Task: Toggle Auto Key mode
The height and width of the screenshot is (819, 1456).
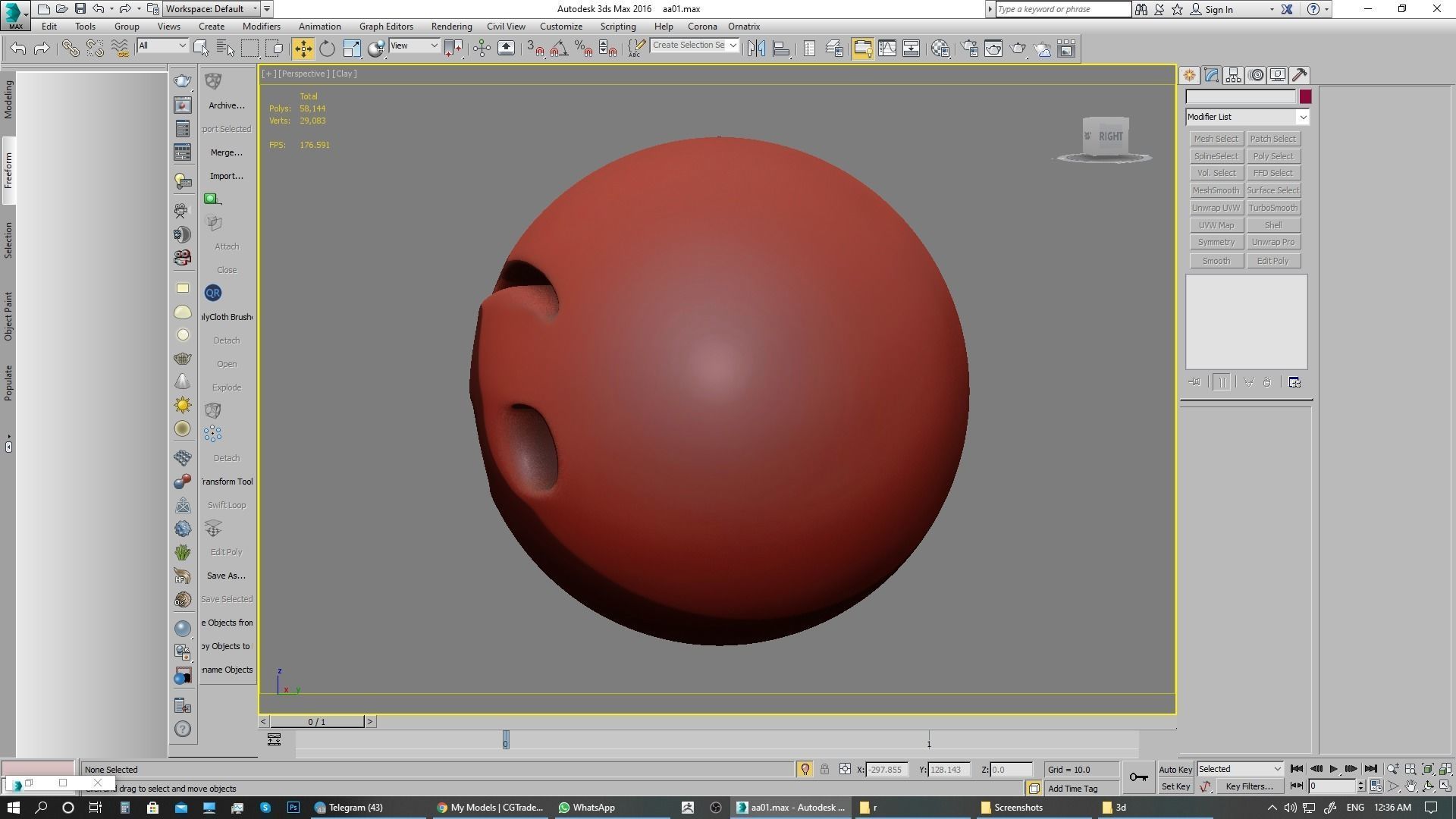Action: click(x=1175, y=770)
